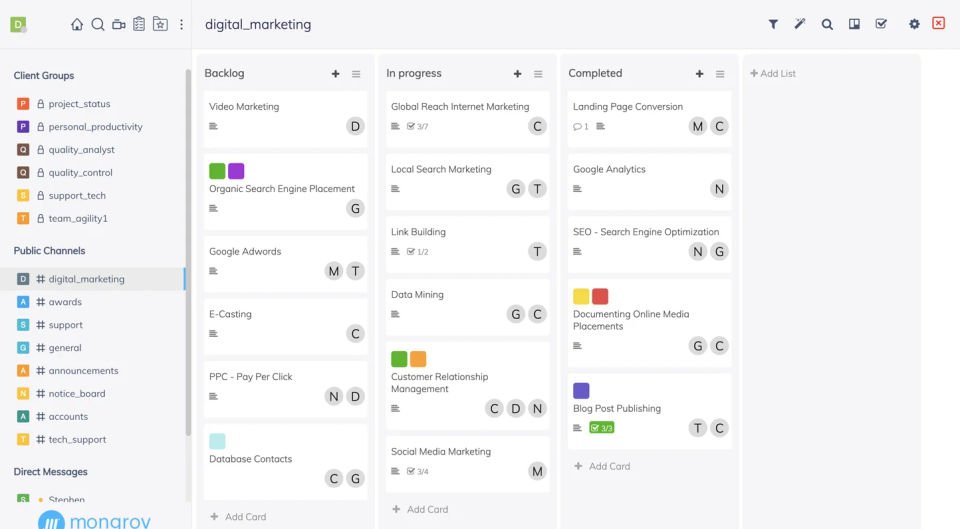The height and width of the screenshot is (529, 960).
Task: Click the 3/3 checklist badge on Blog Post Publishing
Action: (601, 428)
